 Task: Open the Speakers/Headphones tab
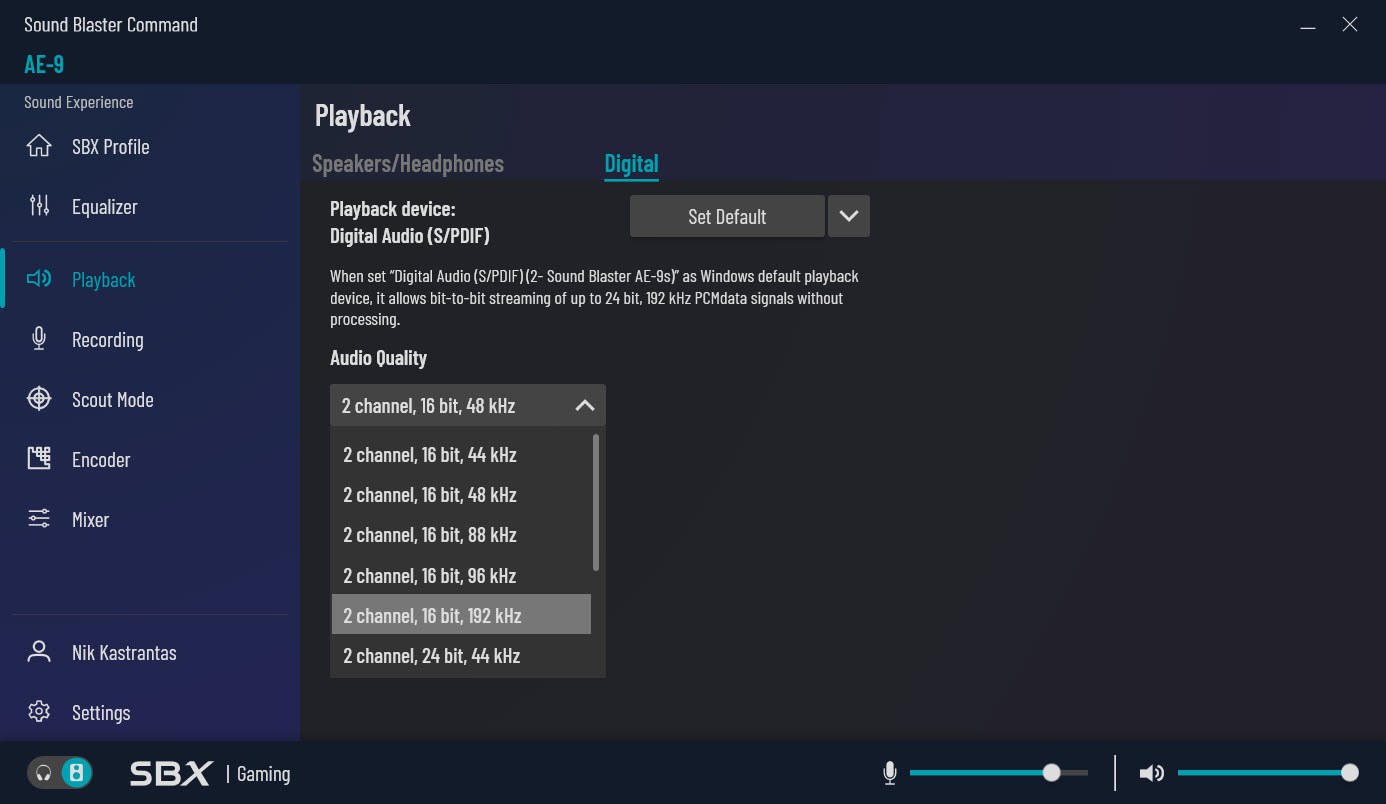pyautogui.click(x=408, y=163)
